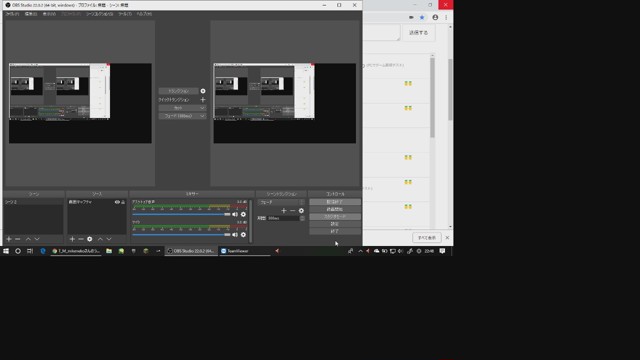Open scene transition fade combo box
Image resolution: width=640 pixels, height=360 pixels.
281,202
